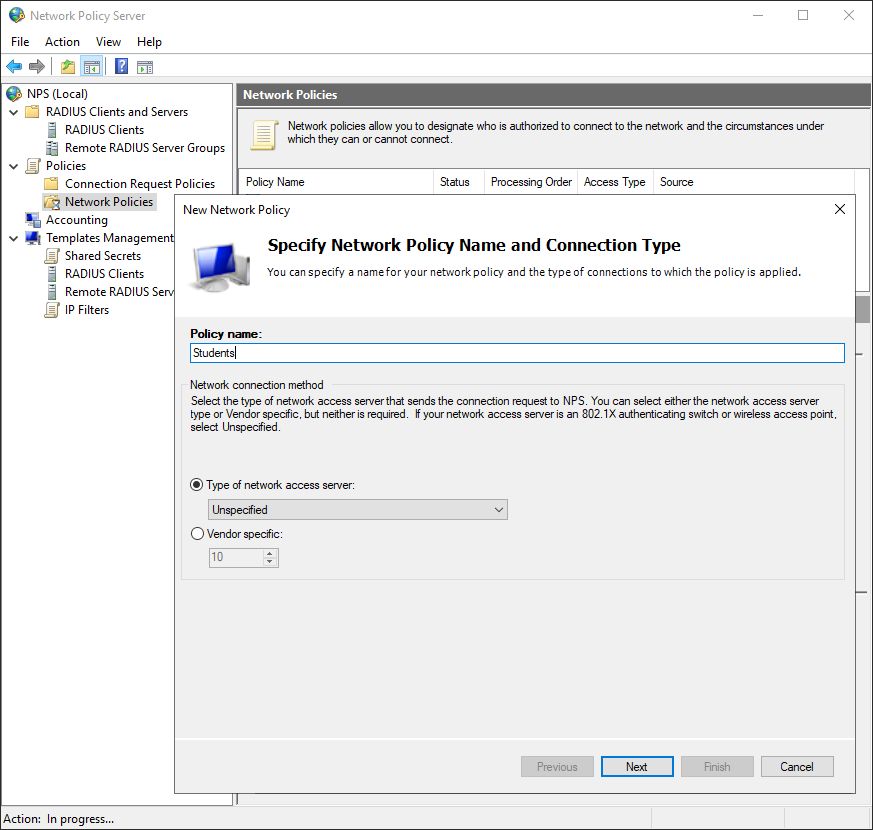Select the Connection Request Policies label
Viewport: 873px width, 830px height.
140,184
